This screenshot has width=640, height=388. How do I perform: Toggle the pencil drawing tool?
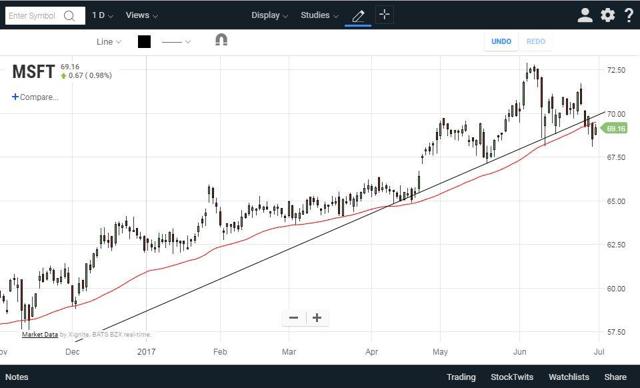click(358, 16)
